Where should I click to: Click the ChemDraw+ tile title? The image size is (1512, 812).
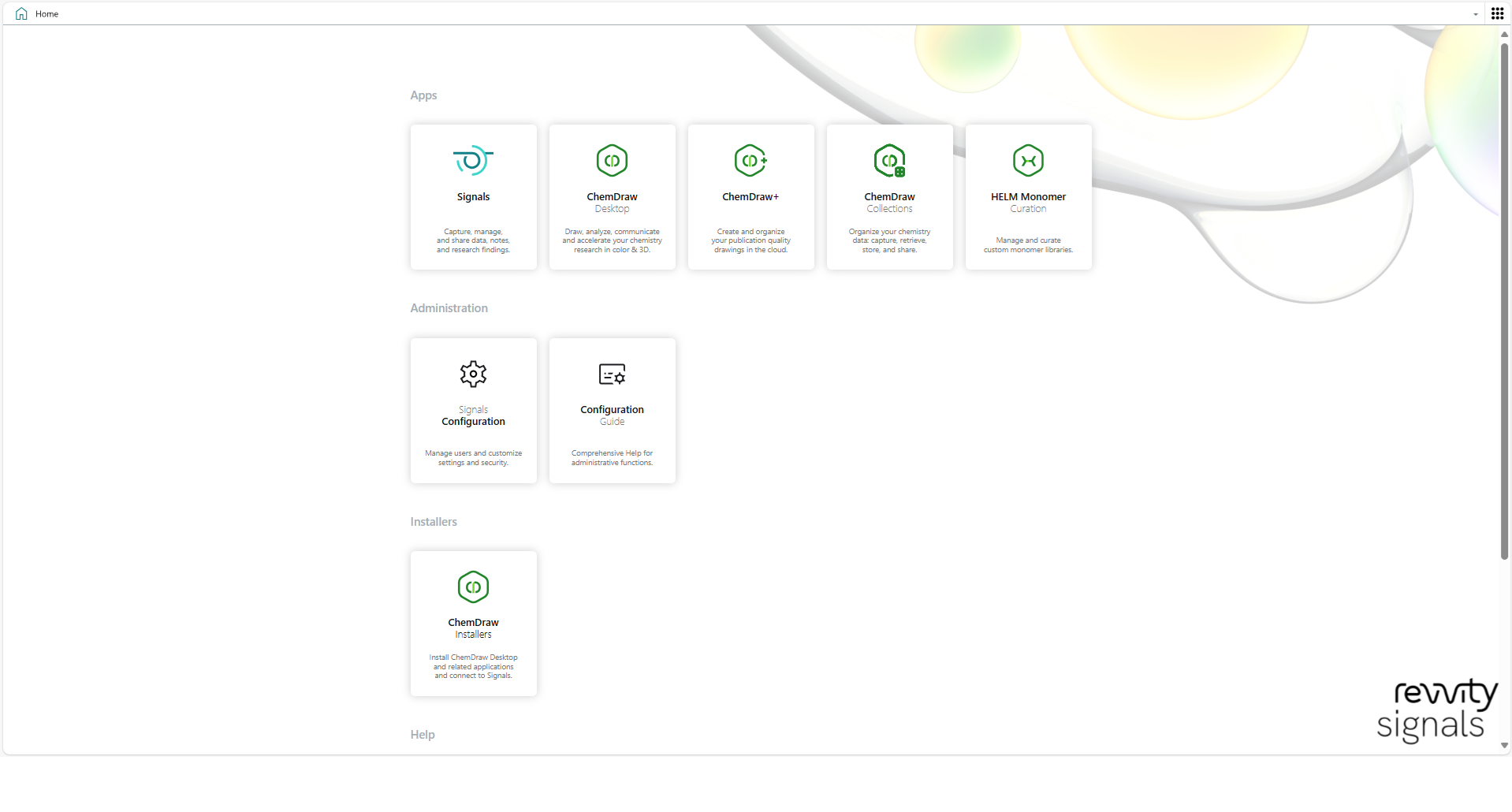(750, 197)
